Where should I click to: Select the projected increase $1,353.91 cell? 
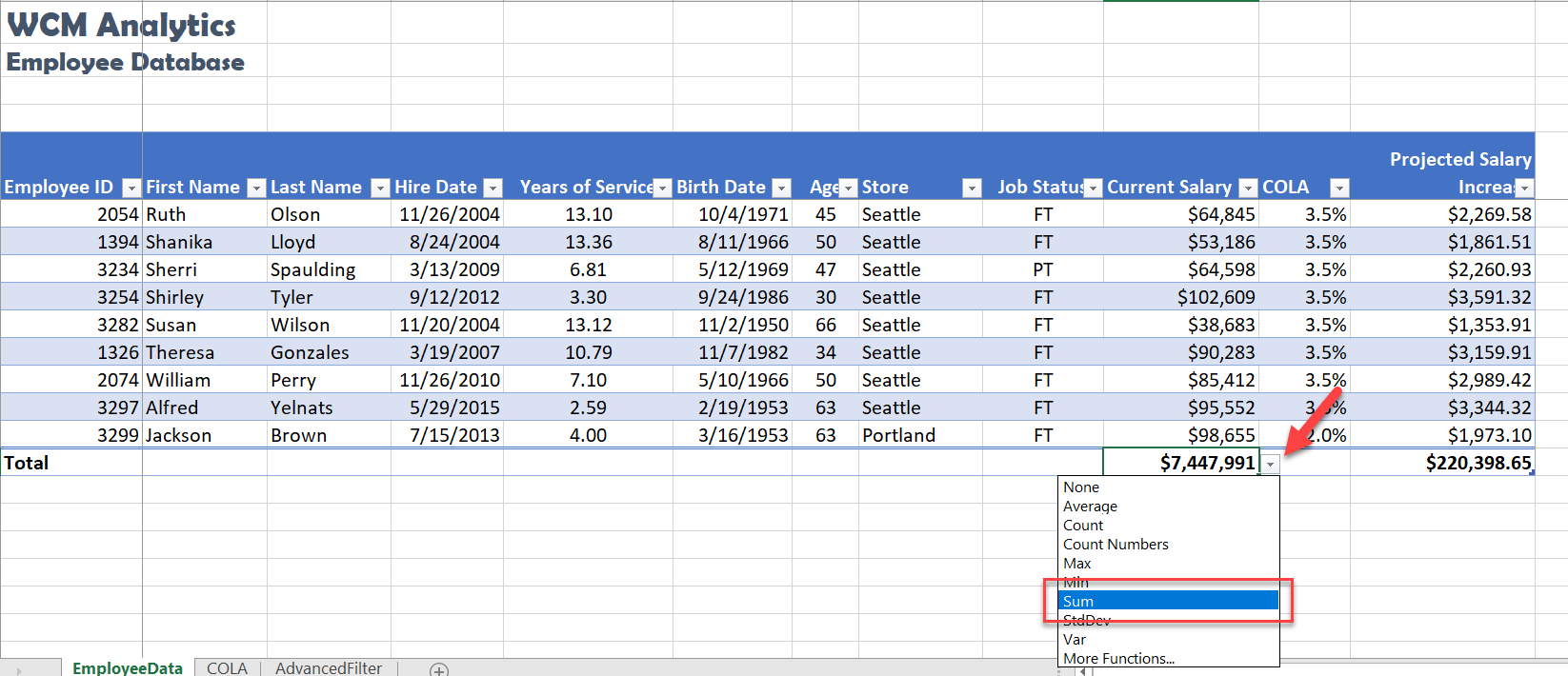click(x=1442, y=325)
